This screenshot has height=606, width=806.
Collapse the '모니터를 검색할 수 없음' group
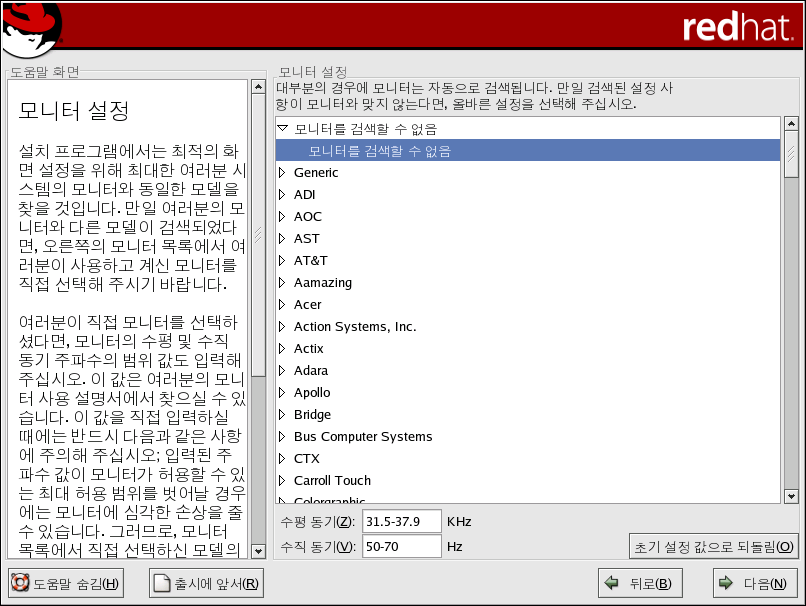pyautogui.click(x=282, y=128)
